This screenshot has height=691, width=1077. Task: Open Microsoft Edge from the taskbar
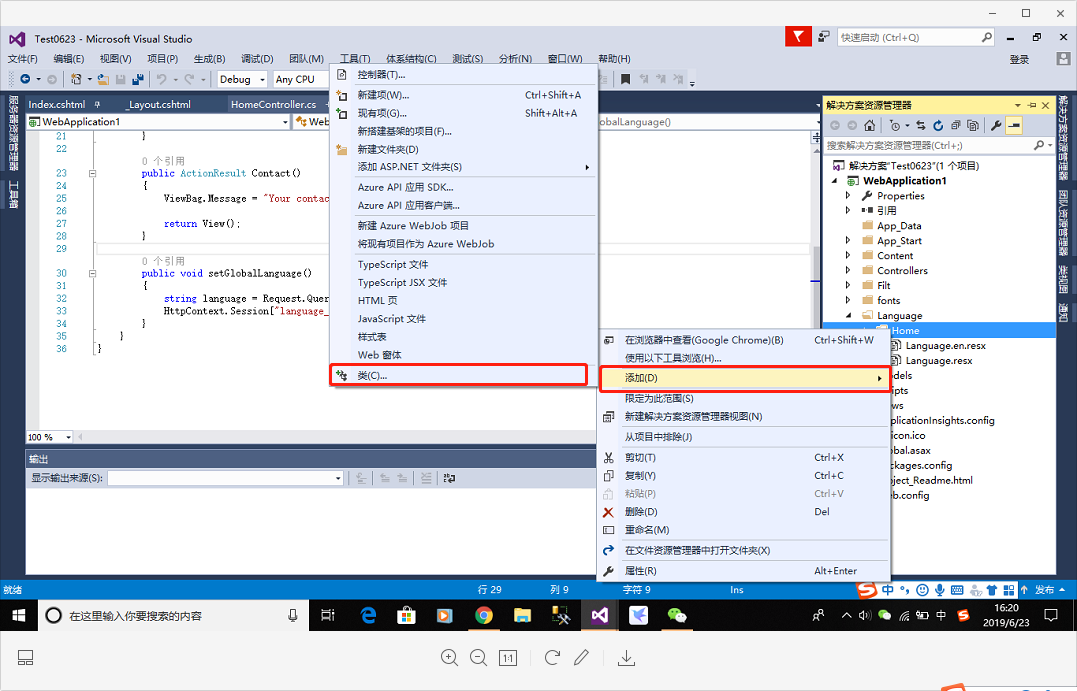pyautogui.click(x=369, y=615)
